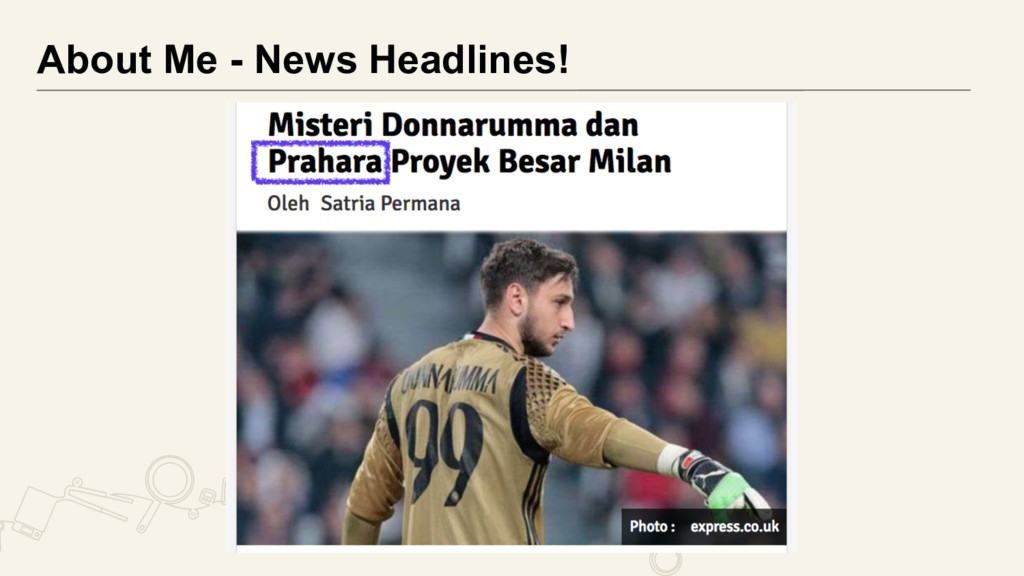Click the word "Headlines!" in the slide title
The height and width of the screenshot is (576, 1024).
(469, 59)
